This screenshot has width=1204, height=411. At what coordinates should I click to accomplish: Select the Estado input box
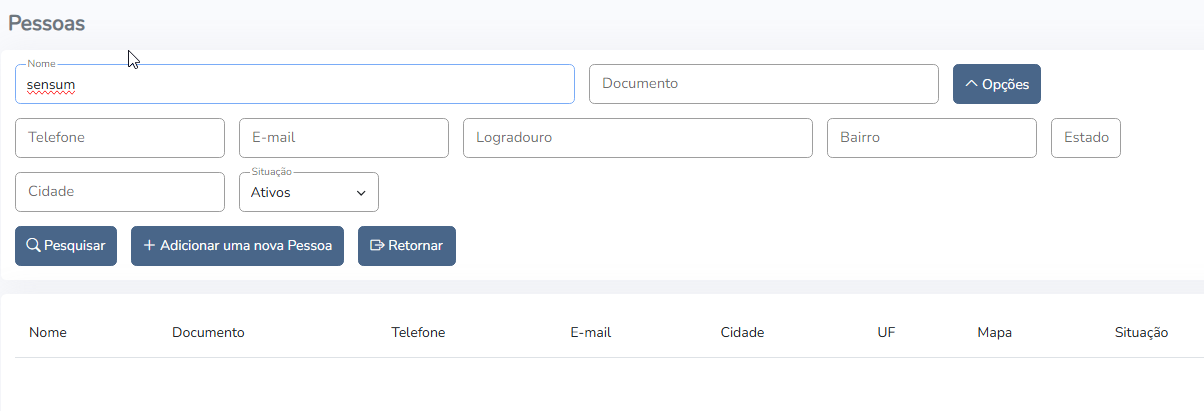[1085, 138]
